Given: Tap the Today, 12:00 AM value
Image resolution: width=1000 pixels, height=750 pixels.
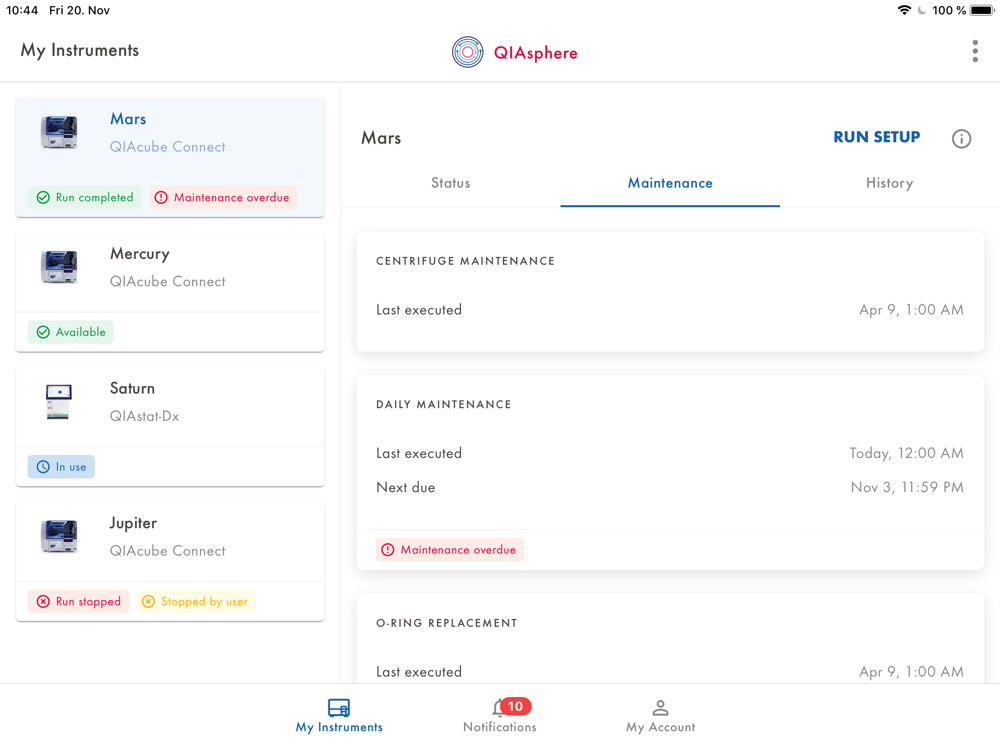Looking at the screenshot, I should coord(906,453).
